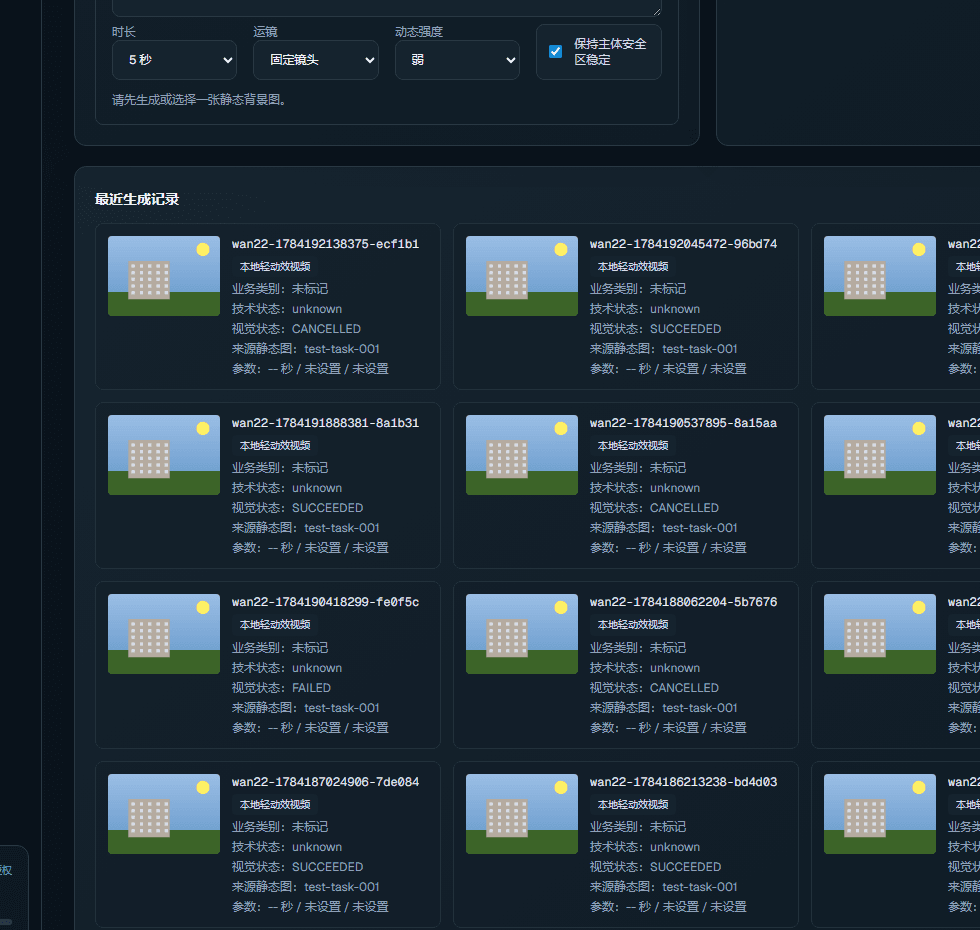Viewport: 980px width, 930px height.
Task: Click 视觉状态: CANCELLED on record ecf1b1
Action: (x=296, y=329)
